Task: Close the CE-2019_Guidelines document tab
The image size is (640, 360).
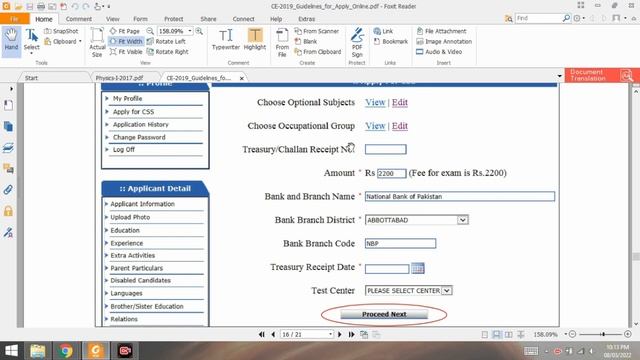Action: (x=242, y=78)
